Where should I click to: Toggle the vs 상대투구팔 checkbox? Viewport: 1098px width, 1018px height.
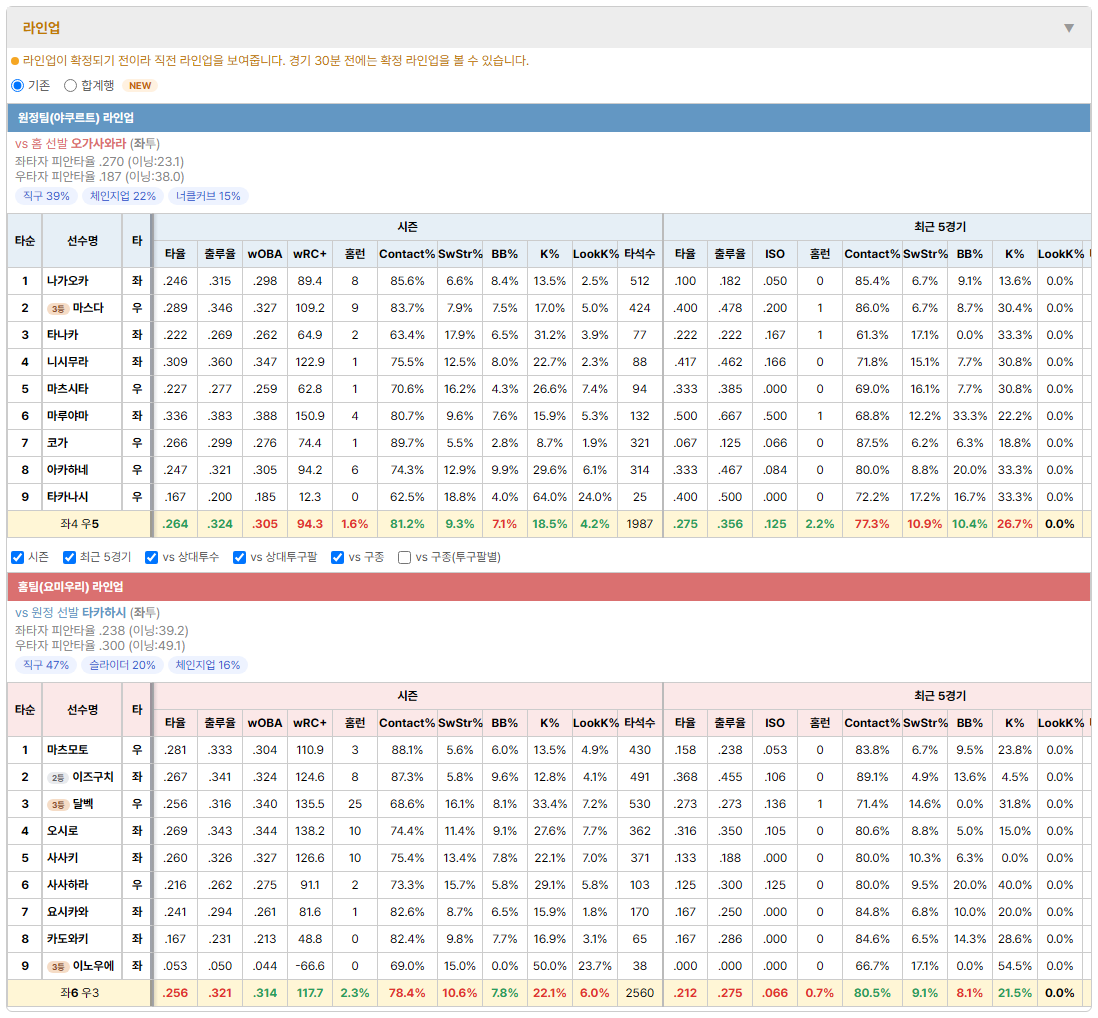239,557
